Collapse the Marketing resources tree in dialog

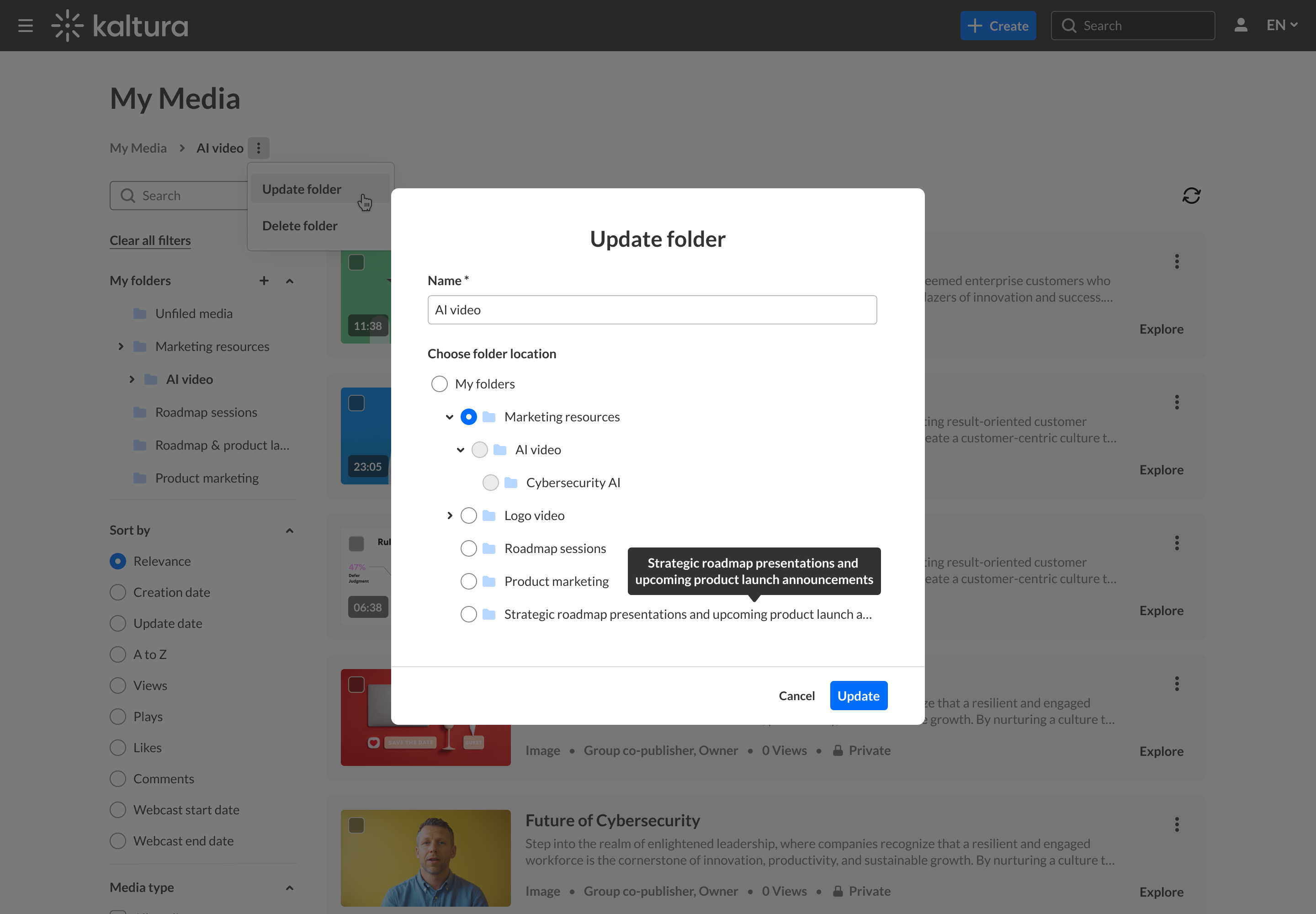450,418
